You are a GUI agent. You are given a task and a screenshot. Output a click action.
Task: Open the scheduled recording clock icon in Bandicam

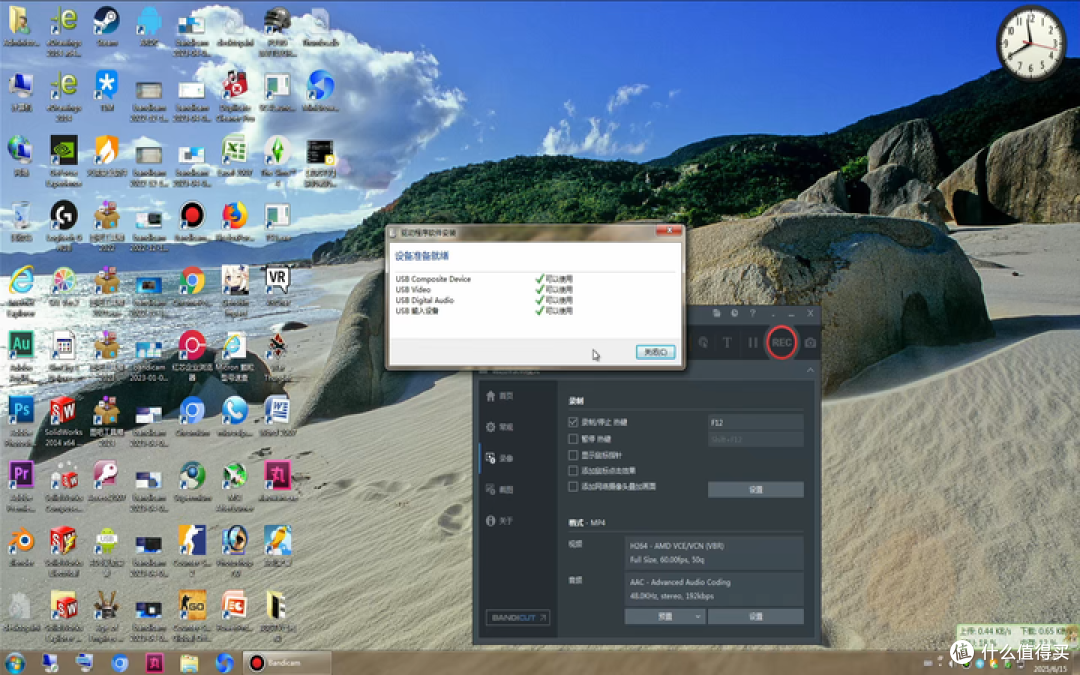click(x=734, y=313)
